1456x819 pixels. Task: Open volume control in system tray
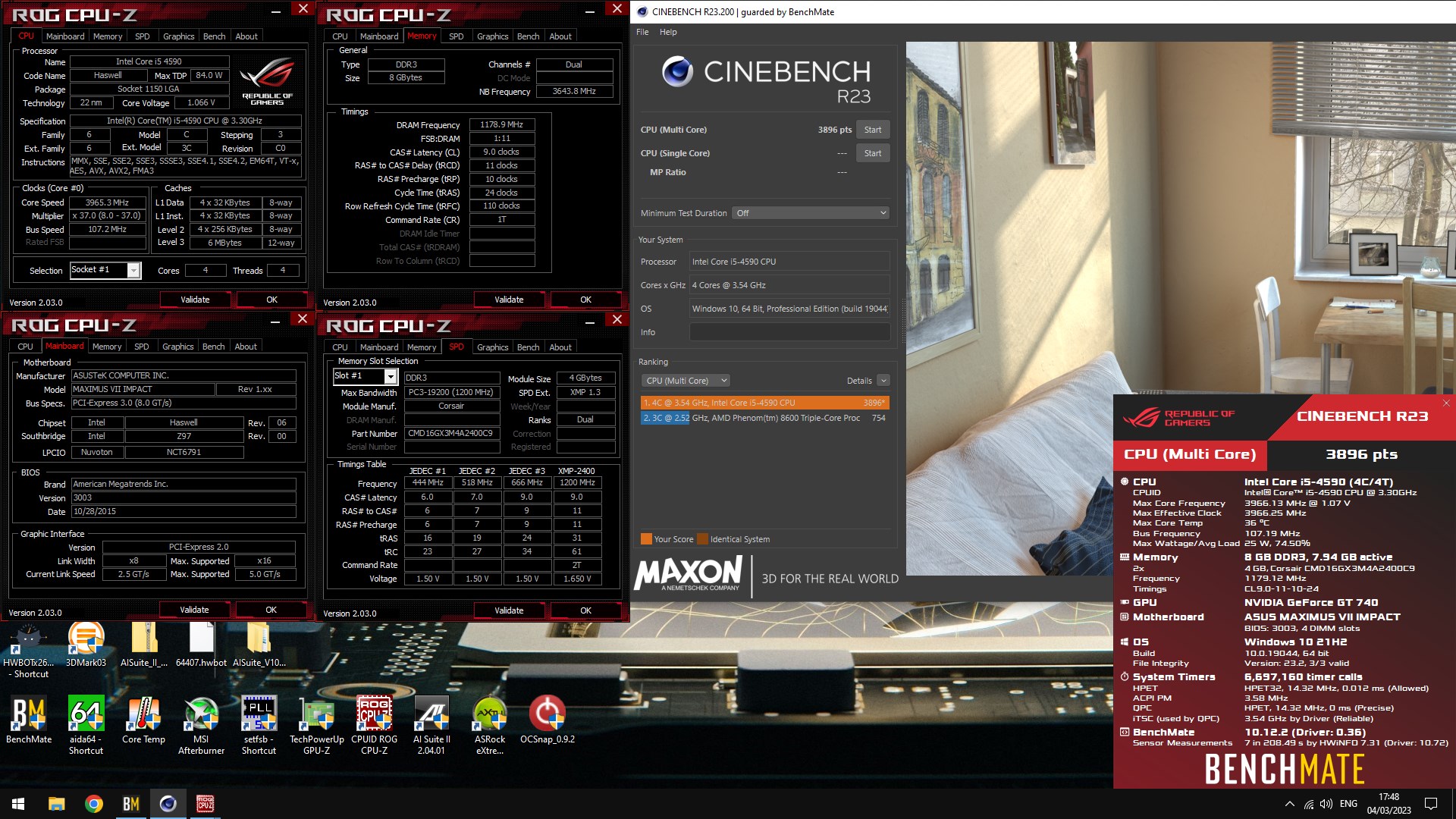pyautogui.click(x=1326, y=804)
